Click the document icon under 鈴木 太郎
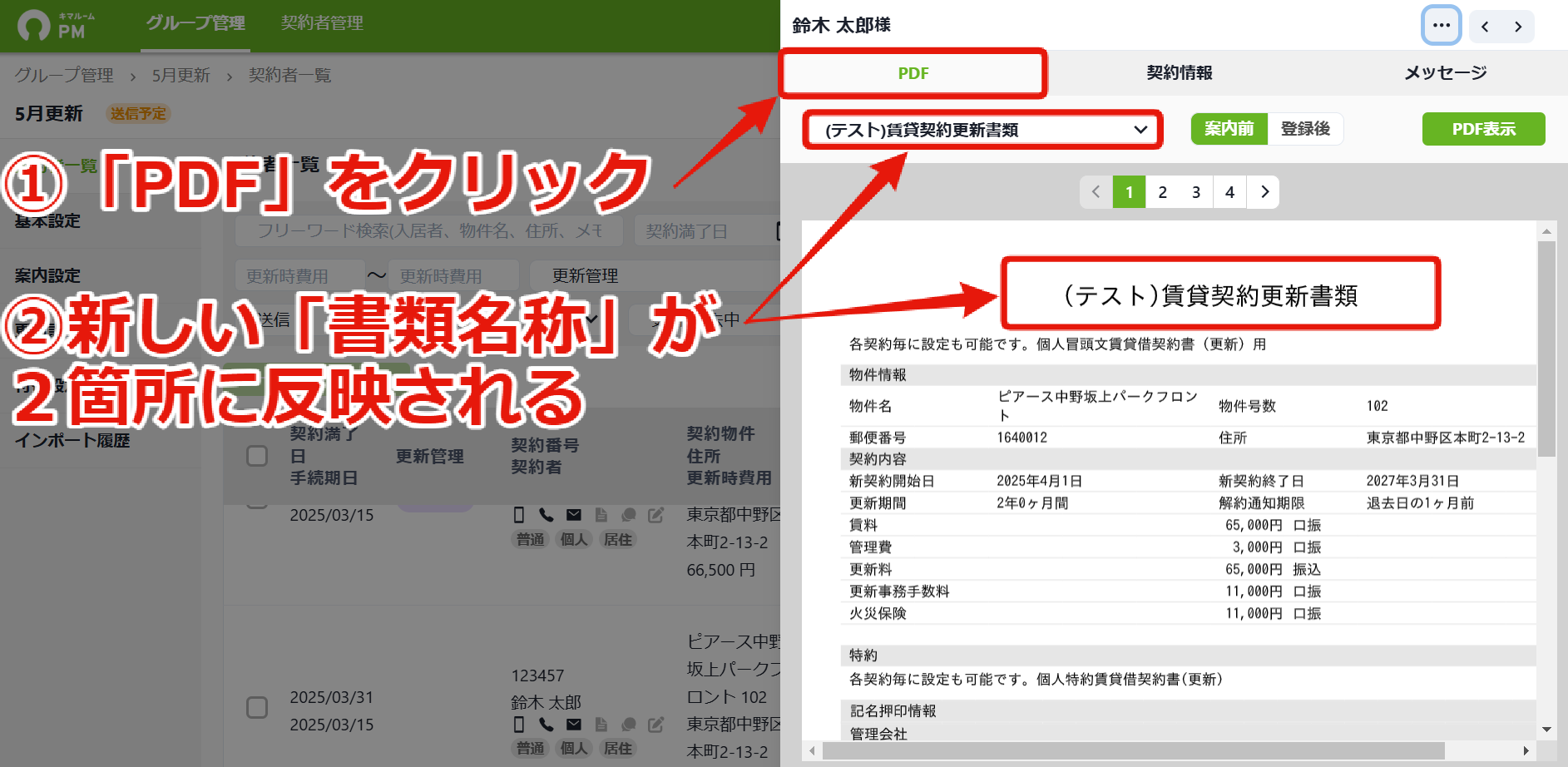This screenshot has width=1568, height=767. click(601, 725)
